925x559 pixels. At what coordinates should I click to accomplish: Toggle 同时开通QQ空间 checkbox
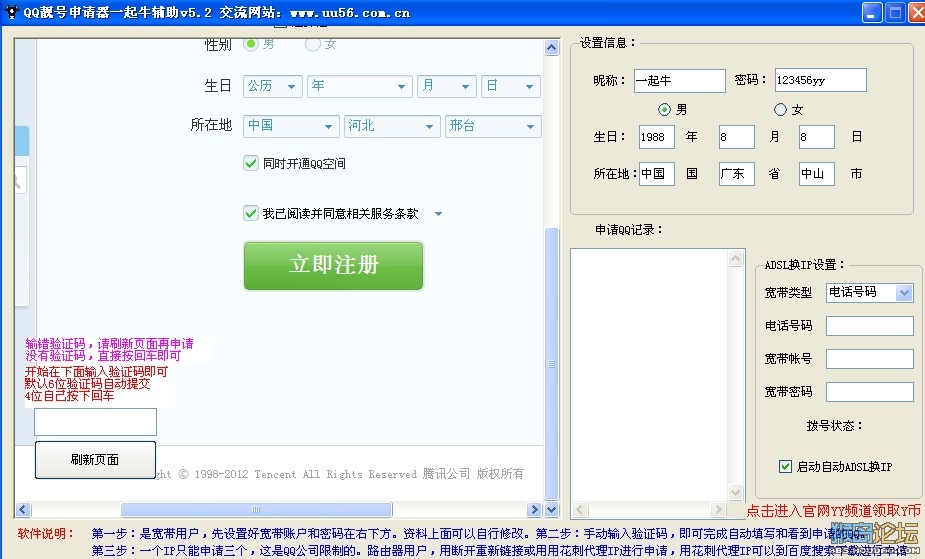[x=251, y=163]
